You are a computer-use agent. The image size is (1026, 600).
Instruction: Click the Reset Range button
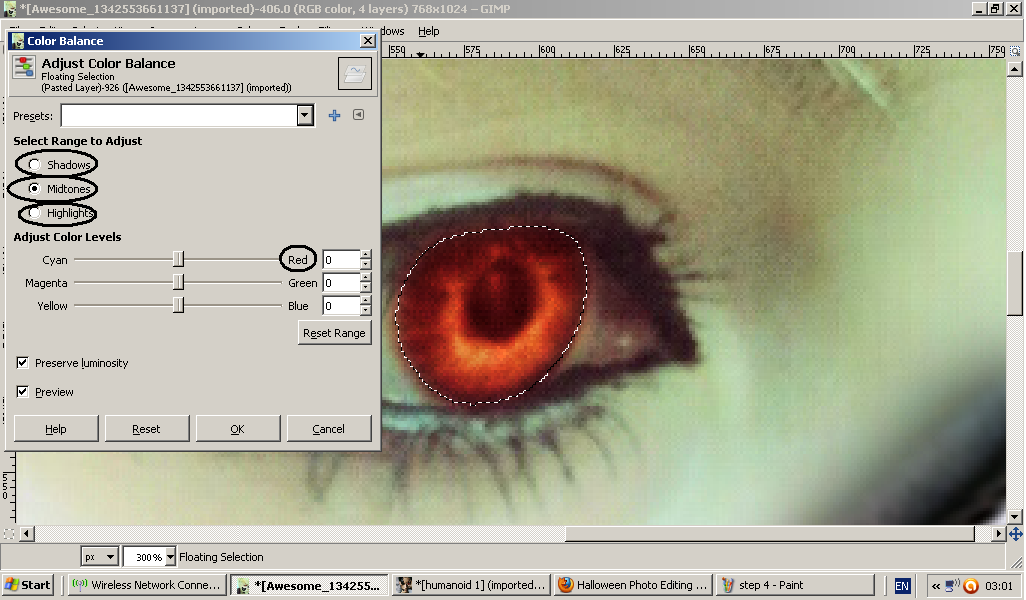click(334, 333)
